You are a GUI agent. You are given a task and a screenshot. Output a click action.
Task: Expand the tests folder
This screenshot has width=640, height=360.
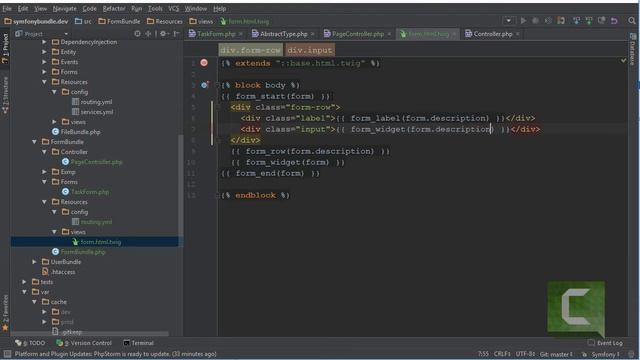point(24,282)
